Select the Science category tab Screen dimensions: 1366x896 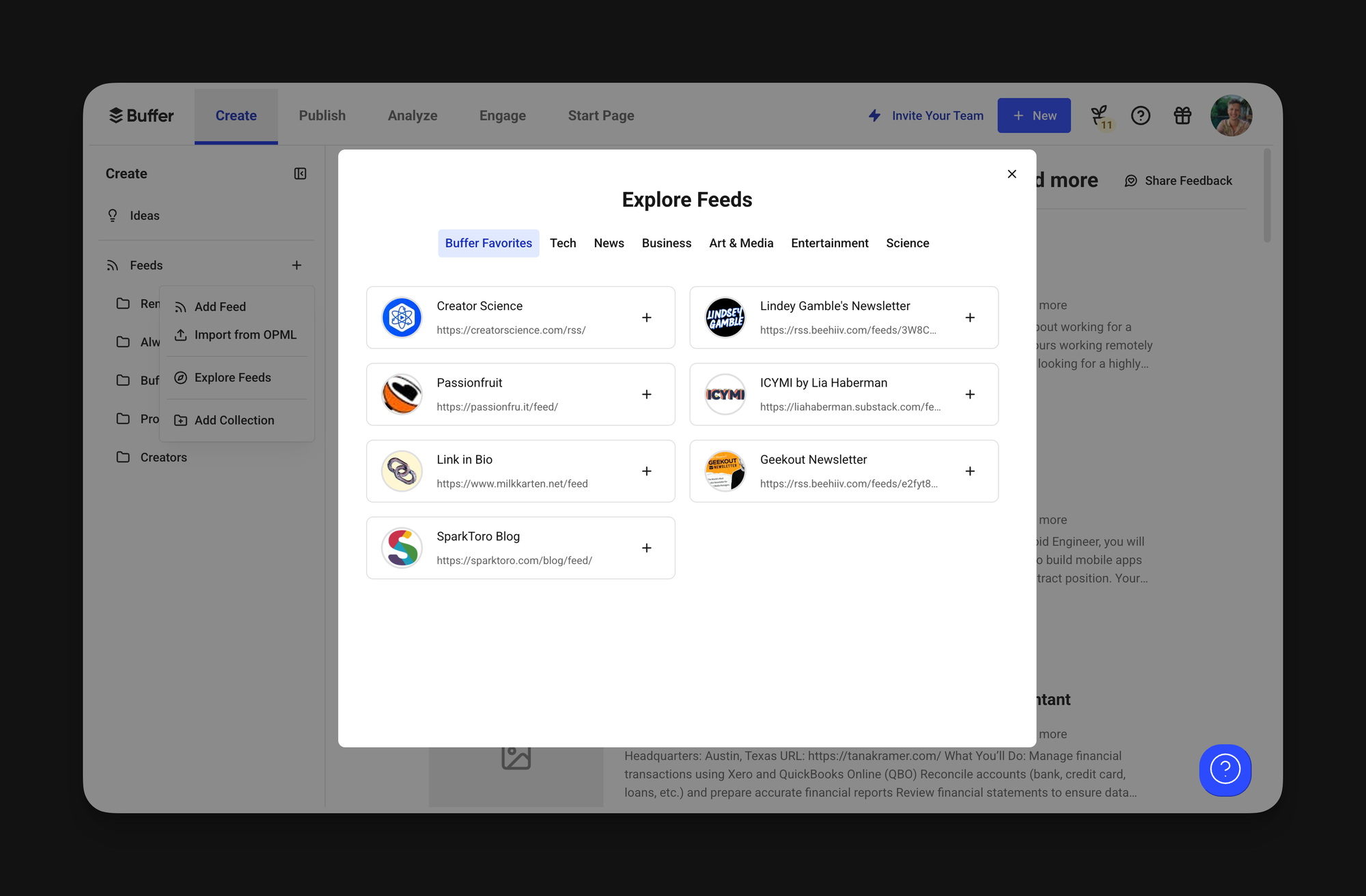click(907, 243)
